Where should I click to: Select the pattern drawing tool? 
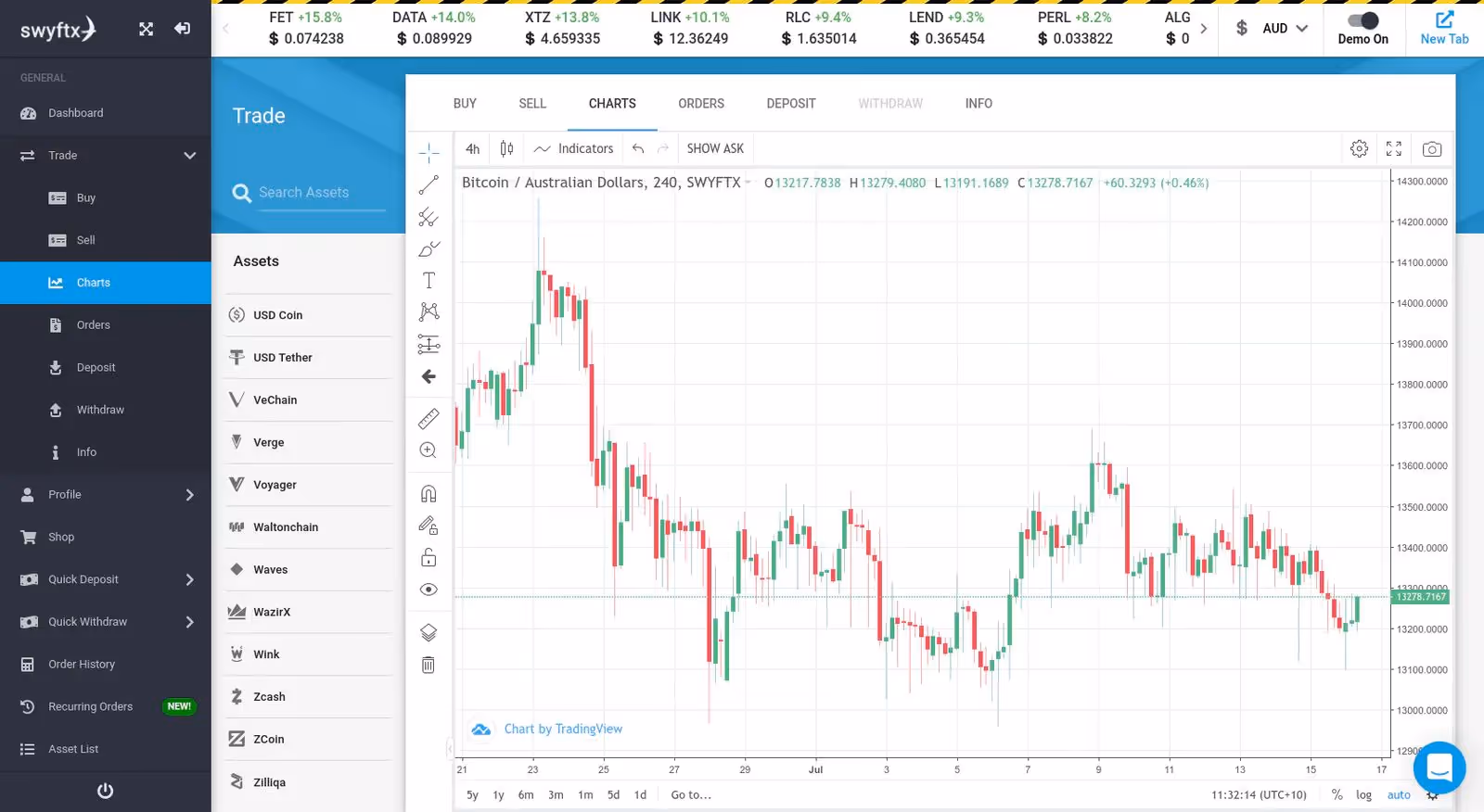[x=429, y=312]
